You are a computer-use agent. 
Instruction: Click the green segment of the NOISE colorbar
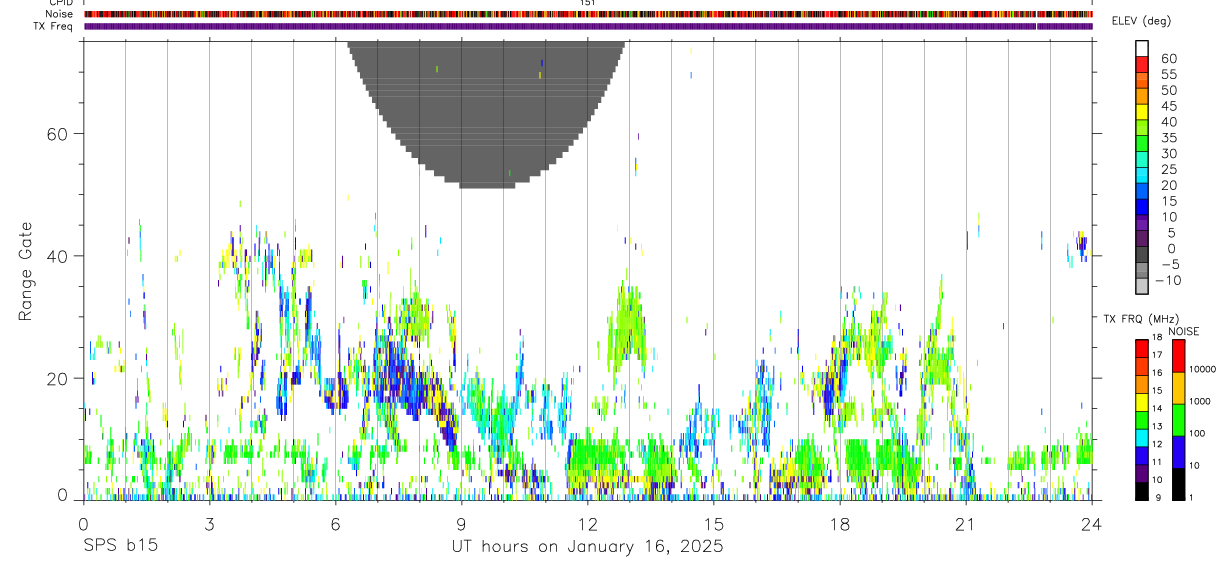pos(1178,420)
